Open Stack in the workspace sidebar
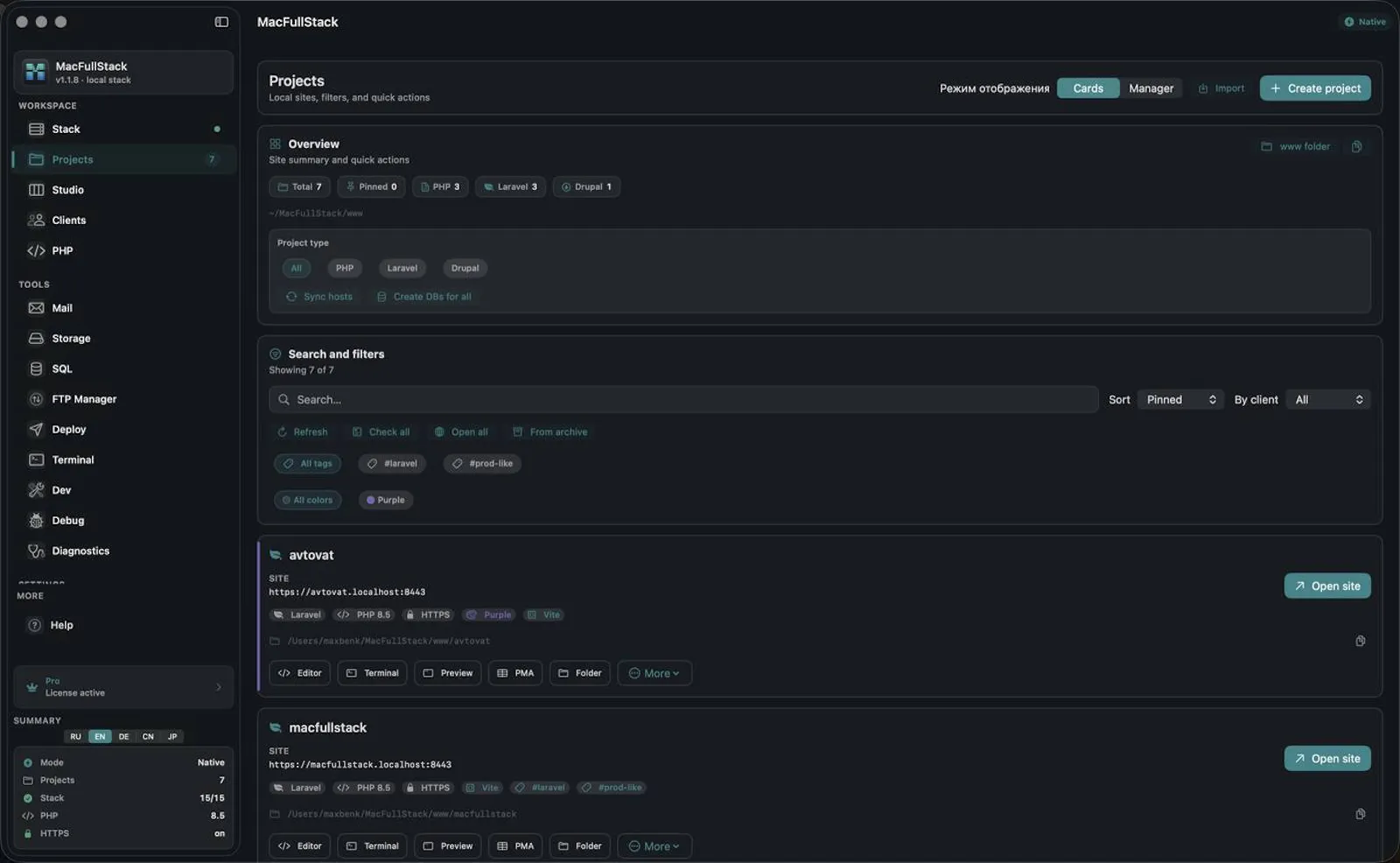 [x=123, y=129]
